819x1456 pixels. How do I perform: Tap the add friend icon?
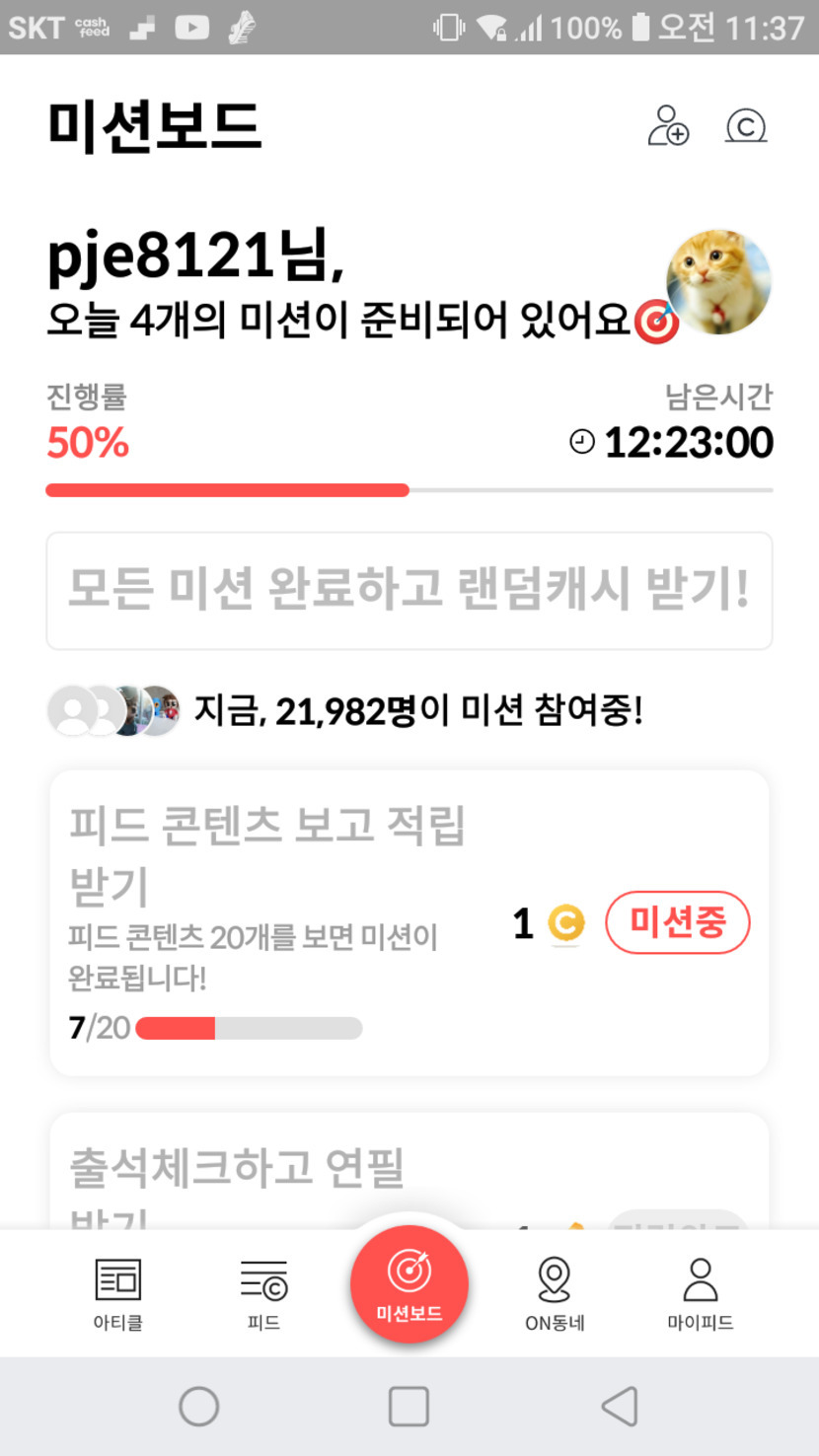pyautogui.click(x=668, y=126)
